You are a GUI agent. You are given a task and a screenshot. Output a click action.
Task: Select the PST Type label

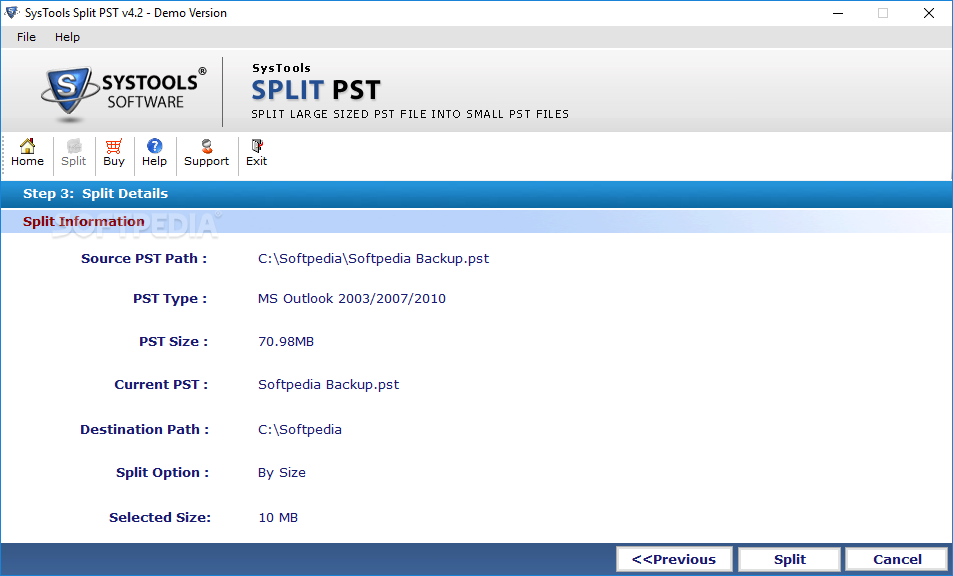coord(170,299)
